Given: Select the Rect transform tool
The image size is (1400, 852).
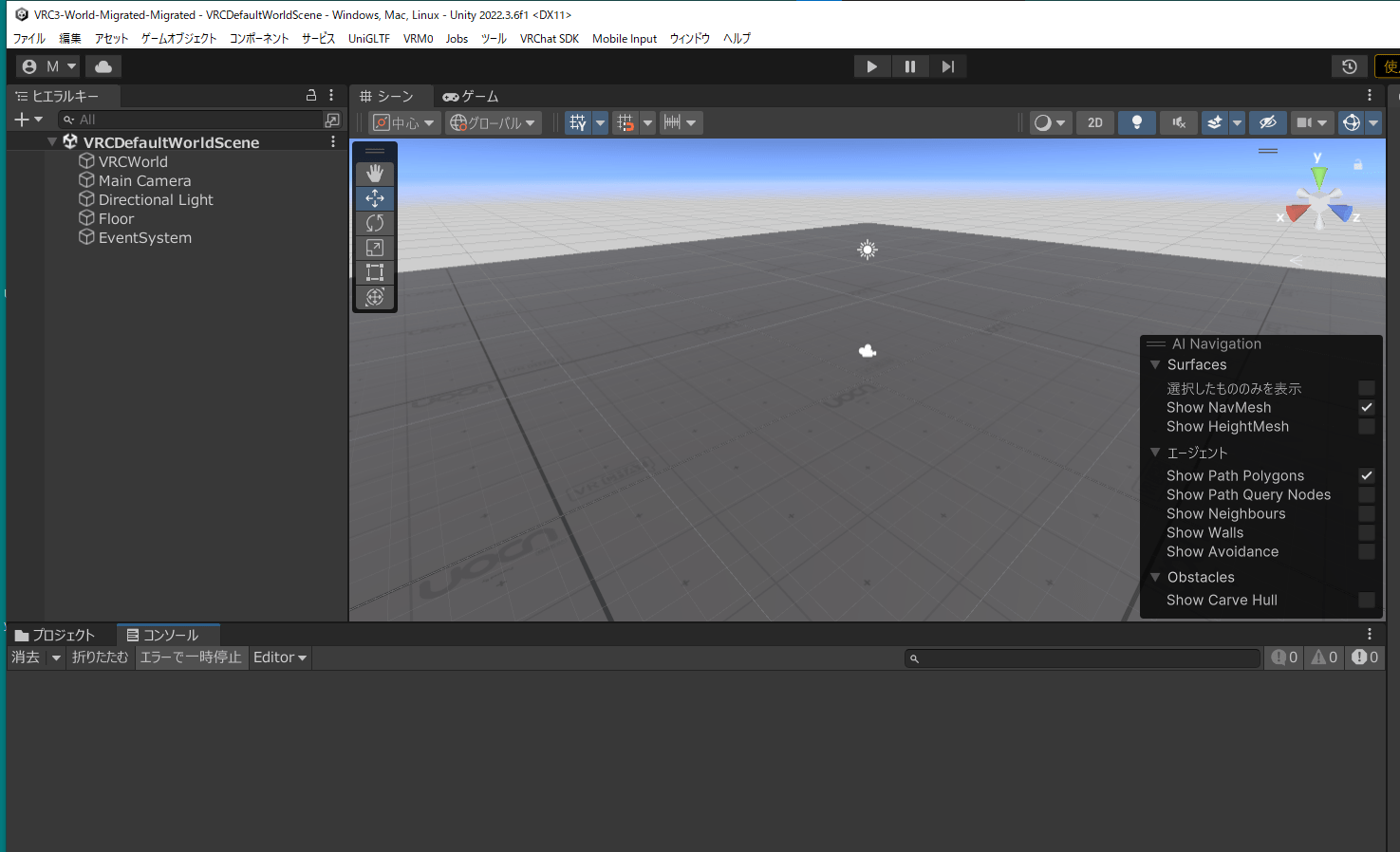Looking at the screenshot, I should point(375,272).
